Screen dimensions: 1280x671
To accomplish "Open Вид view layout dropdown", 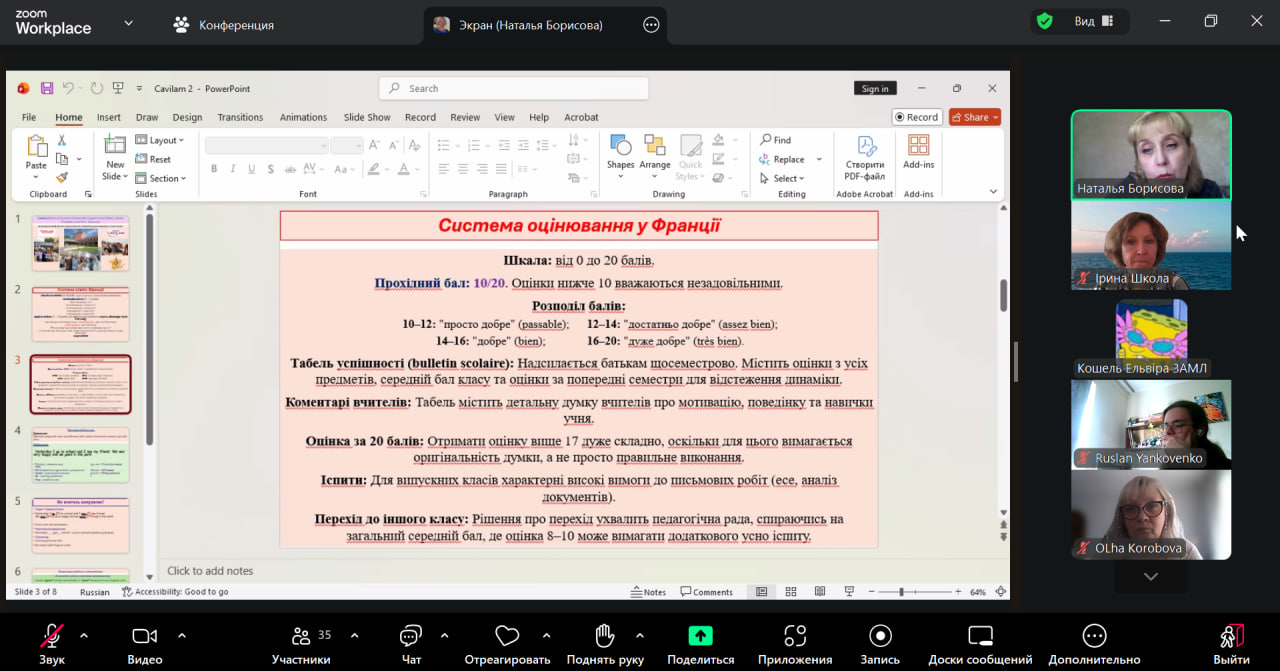I will click(x=1094, y=21).
